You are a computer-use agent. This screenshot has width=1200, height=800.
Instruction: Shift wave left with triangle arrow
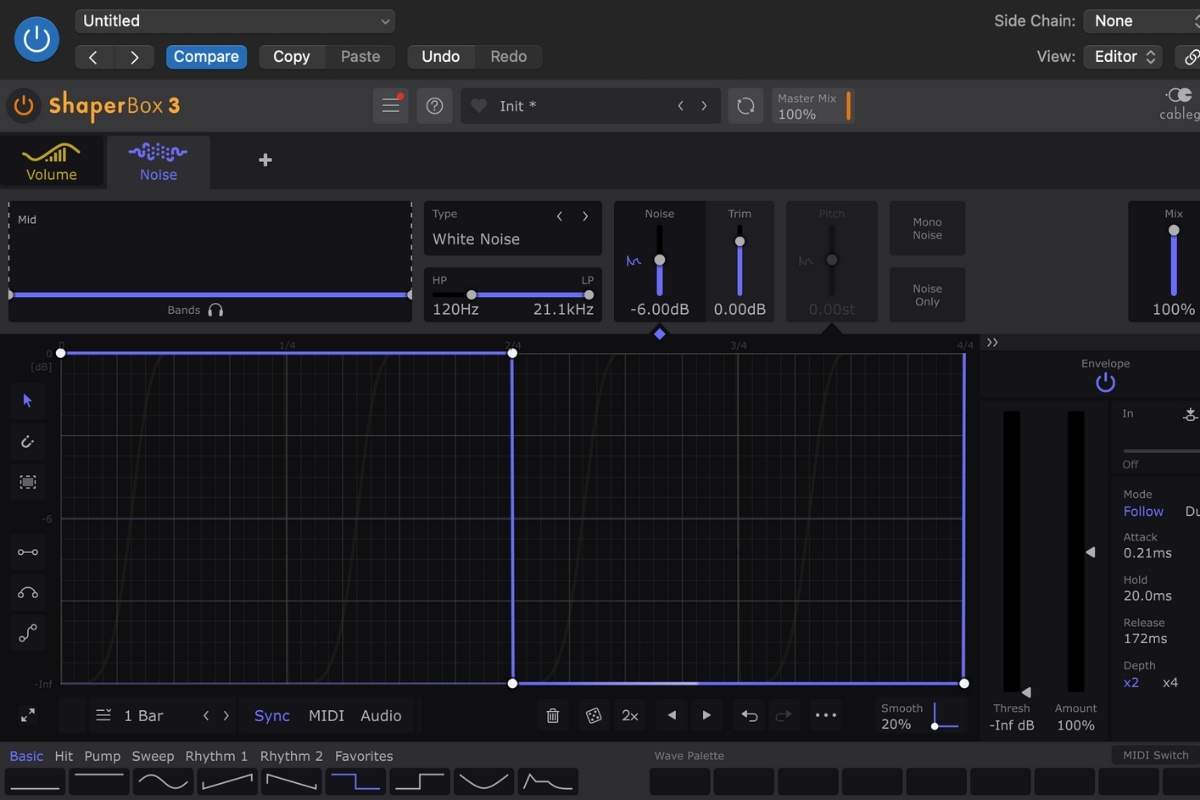pyautogui.click(x=672, y=716)
